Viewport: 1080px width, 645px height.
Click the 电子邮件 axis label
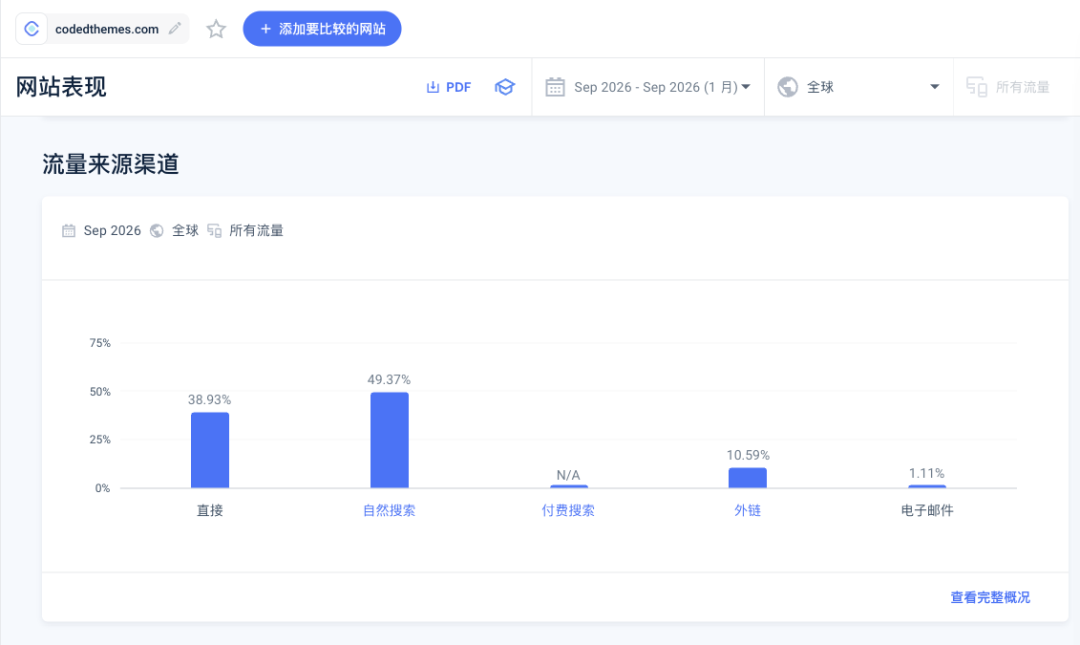(927, 511)
